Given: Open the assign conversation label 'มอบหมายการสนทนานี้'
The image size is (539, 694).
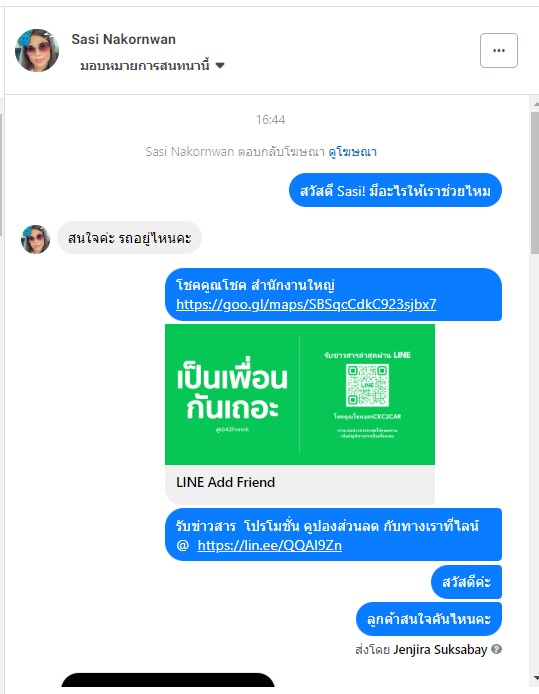Looking at the screenshot, I should [145, 66].
